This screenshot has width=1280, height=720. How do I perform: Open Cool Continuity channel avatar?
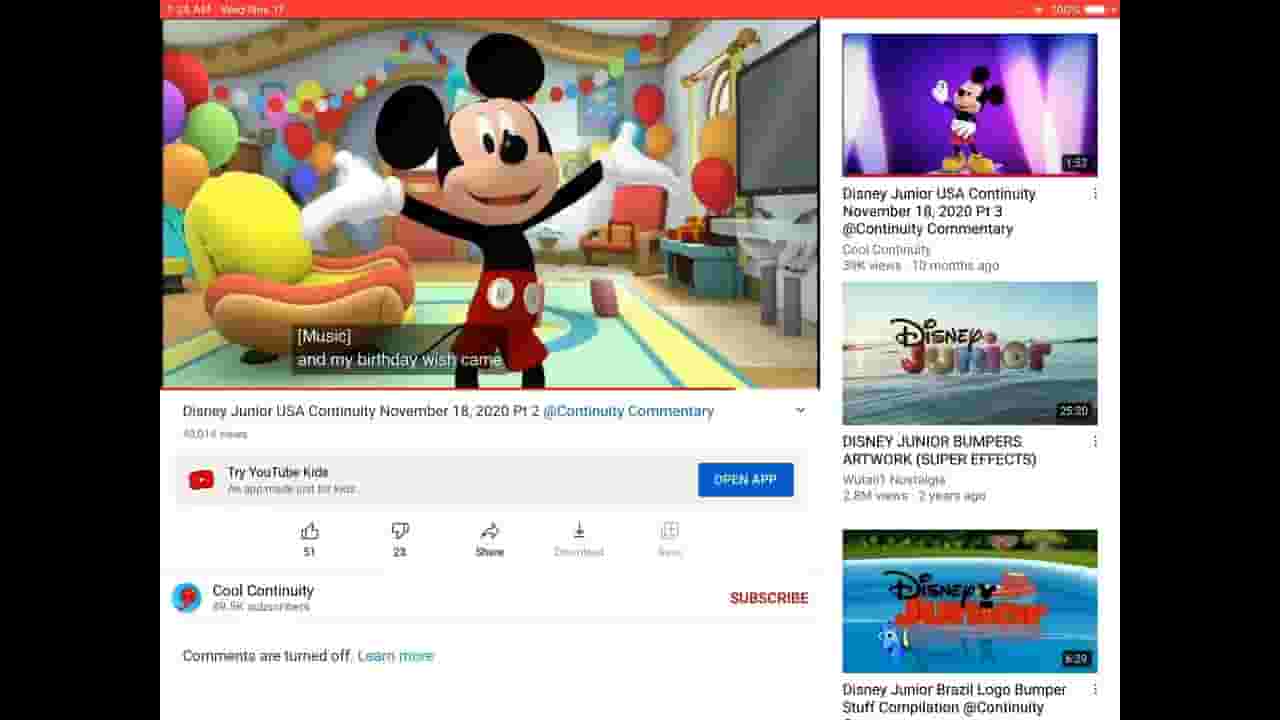click(x=186, y=598)
